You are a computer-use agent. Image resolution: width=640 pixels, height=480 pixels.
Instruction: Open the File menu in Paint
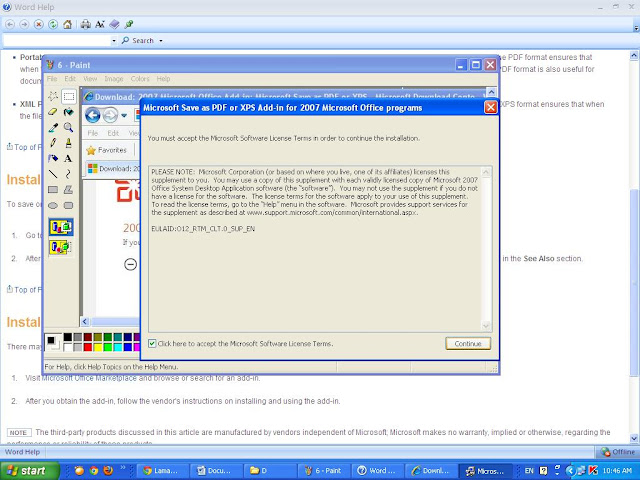52,79
